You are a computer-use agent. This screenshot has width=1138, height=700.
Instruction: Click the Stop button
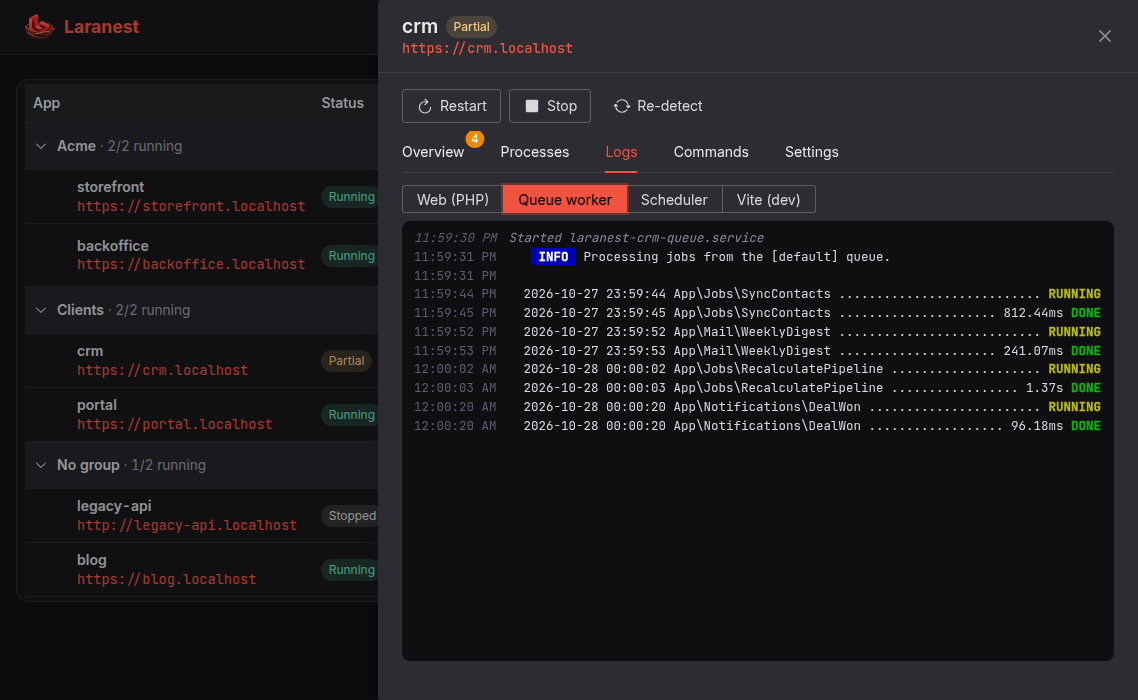pos(550,106)
